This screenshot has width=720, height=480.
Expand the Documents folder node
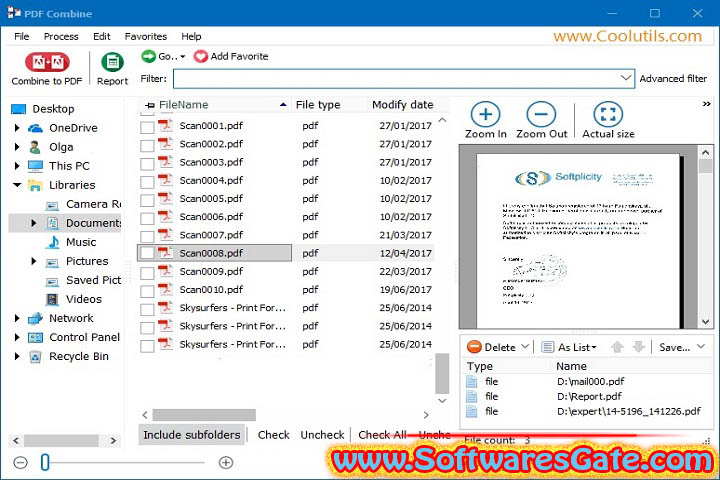click(34, 223)
